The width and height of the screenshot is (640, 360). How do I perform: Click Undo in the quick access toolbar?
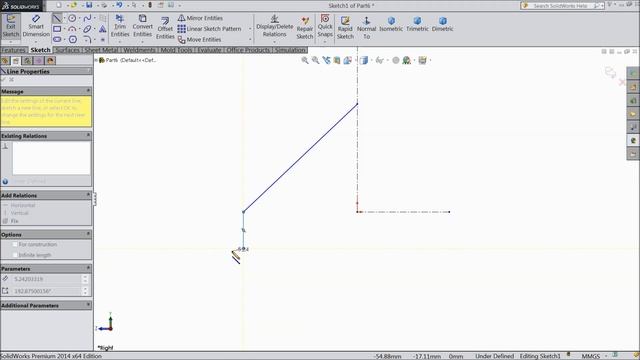click(x=119, y=5)
